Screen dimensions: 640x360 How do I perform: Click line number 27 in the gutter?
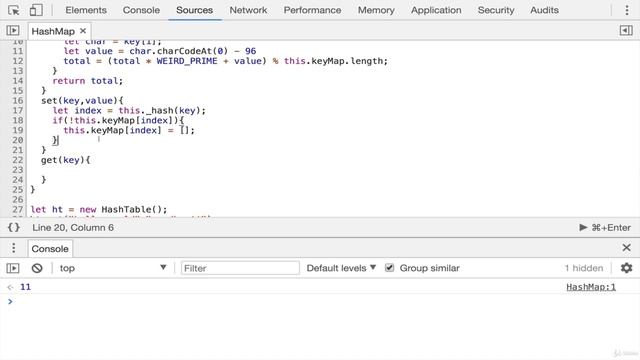pos(18,209)
